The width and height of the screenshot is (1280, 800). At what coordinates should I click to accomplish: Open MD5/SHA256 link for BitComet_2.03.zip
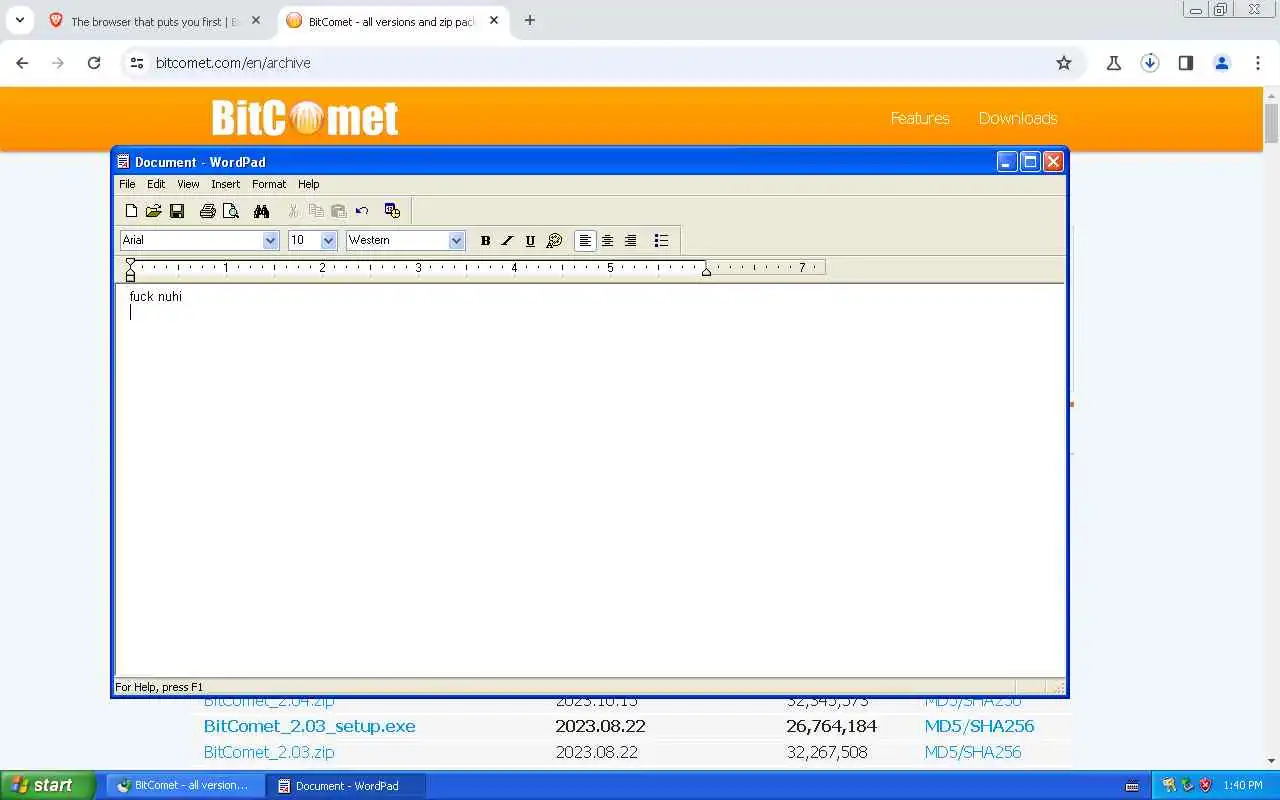pyautogui.click(x=973, y=752)
